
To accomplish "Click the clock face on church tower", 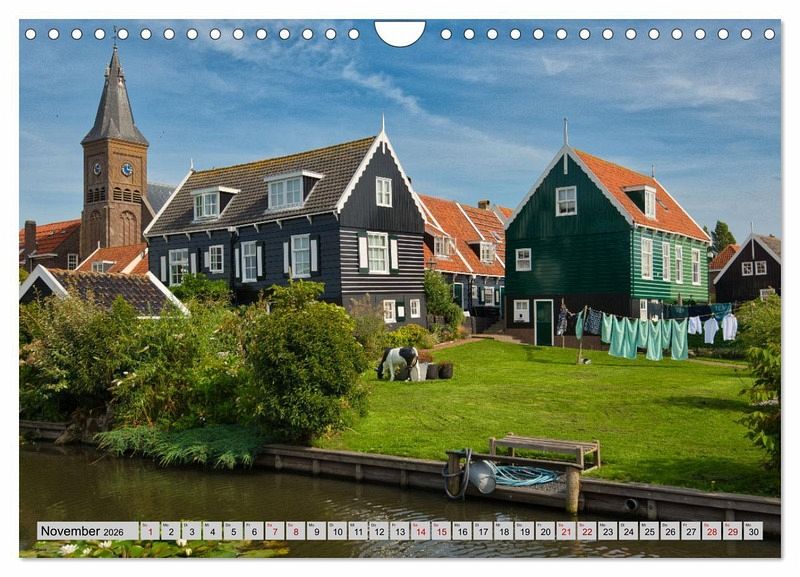I will tap(127, 169).
